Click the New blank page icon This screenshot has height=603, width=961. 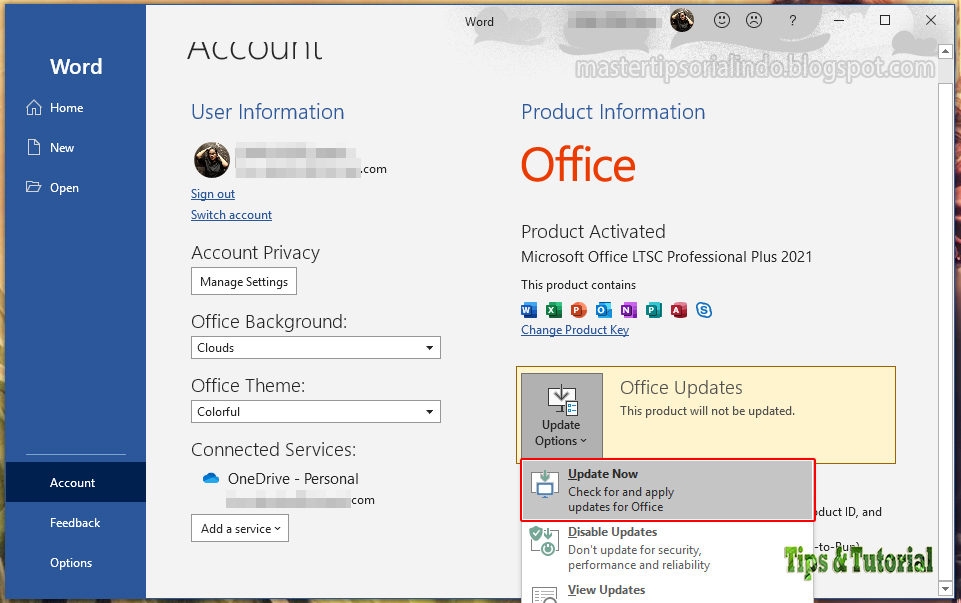tap(34, 147)
